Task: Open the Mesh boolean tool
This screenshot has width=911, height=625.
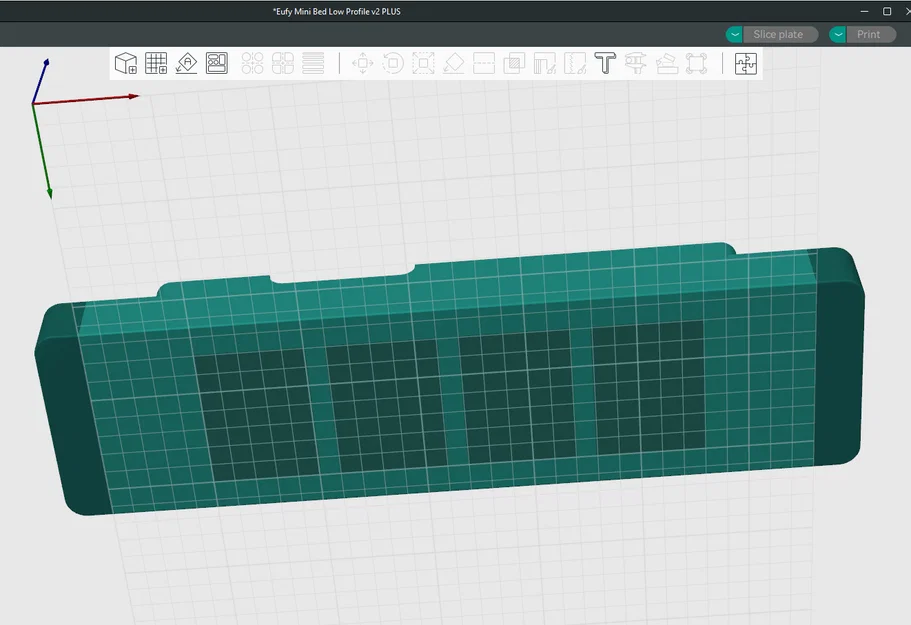Action: coord(514,63)
